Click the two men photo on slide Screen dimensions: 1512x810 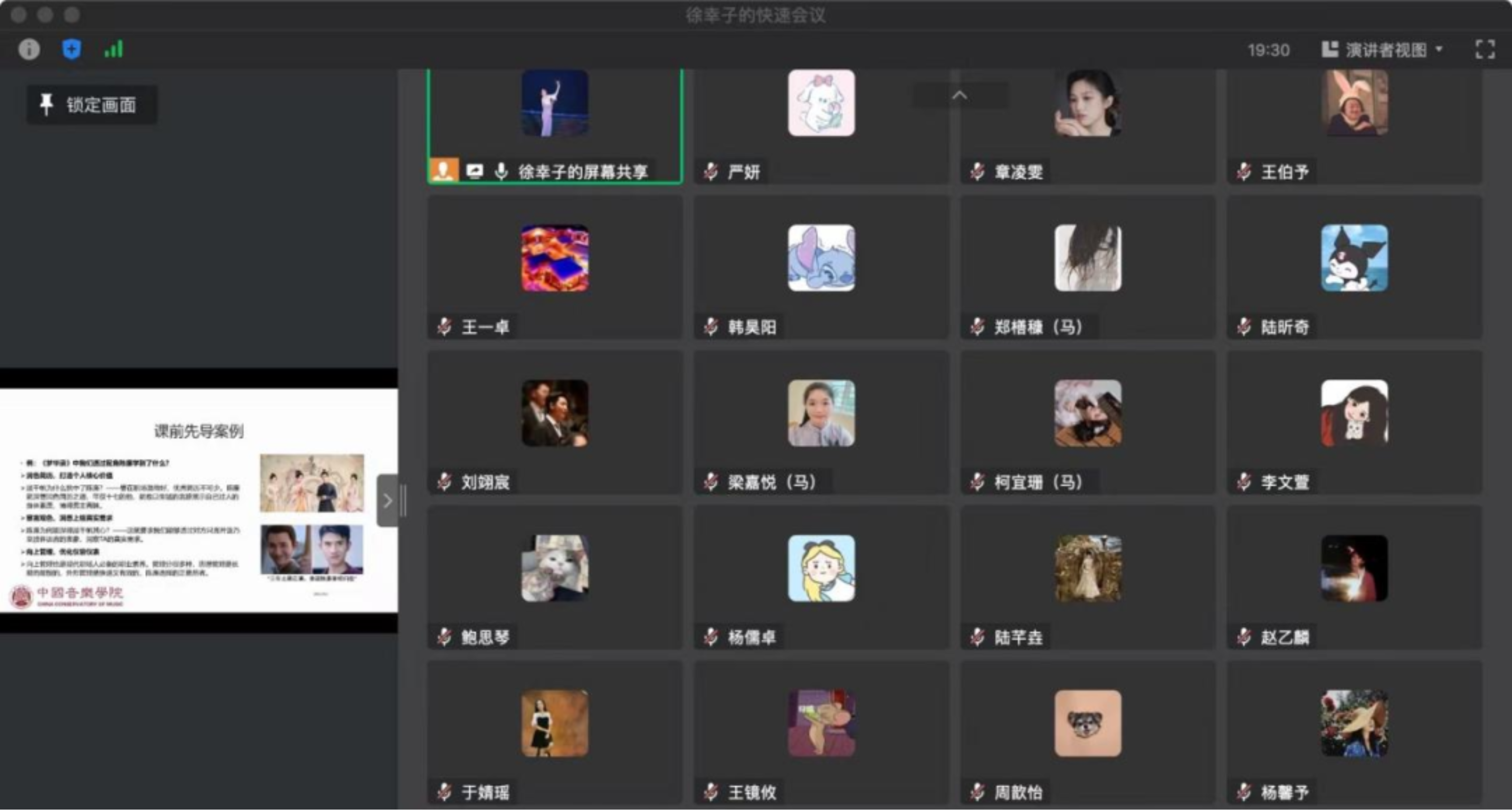tap(312, 549)
